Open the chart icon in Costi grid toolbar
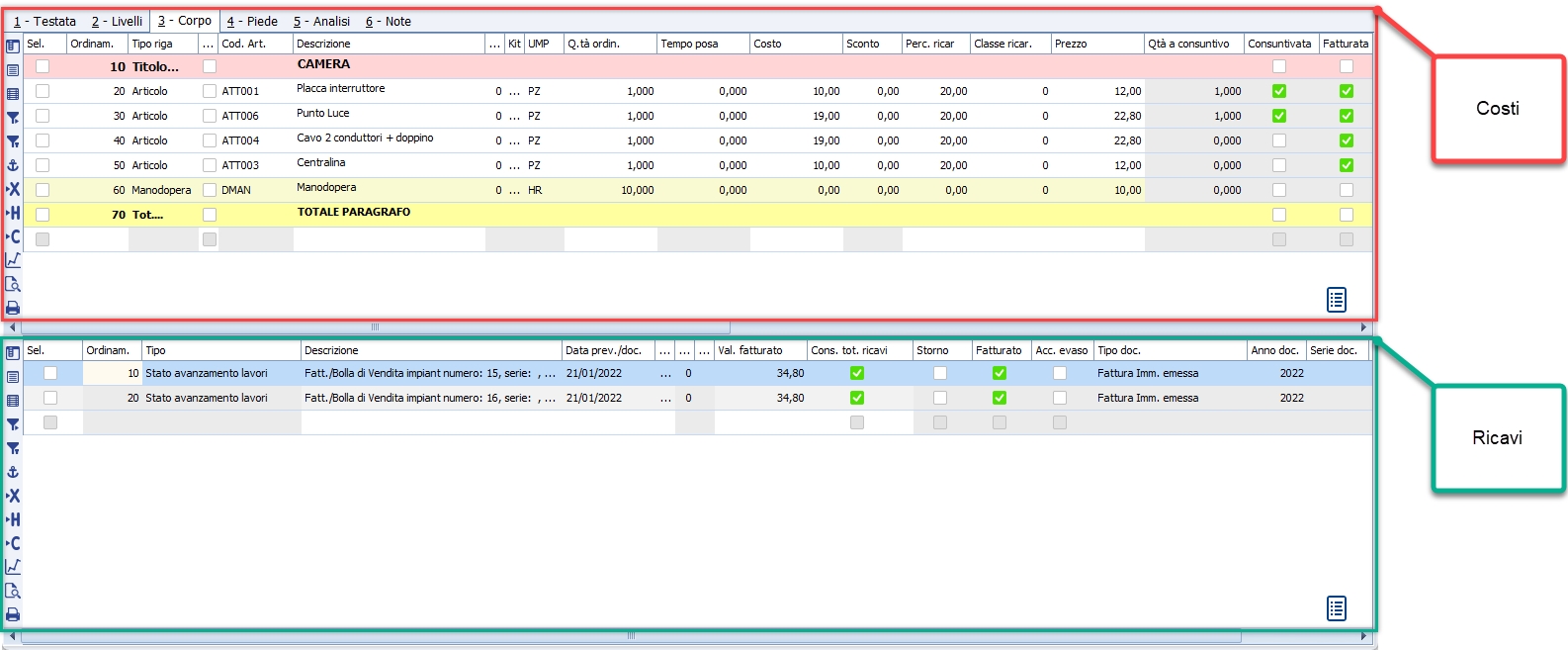 (x=13, y=260)
